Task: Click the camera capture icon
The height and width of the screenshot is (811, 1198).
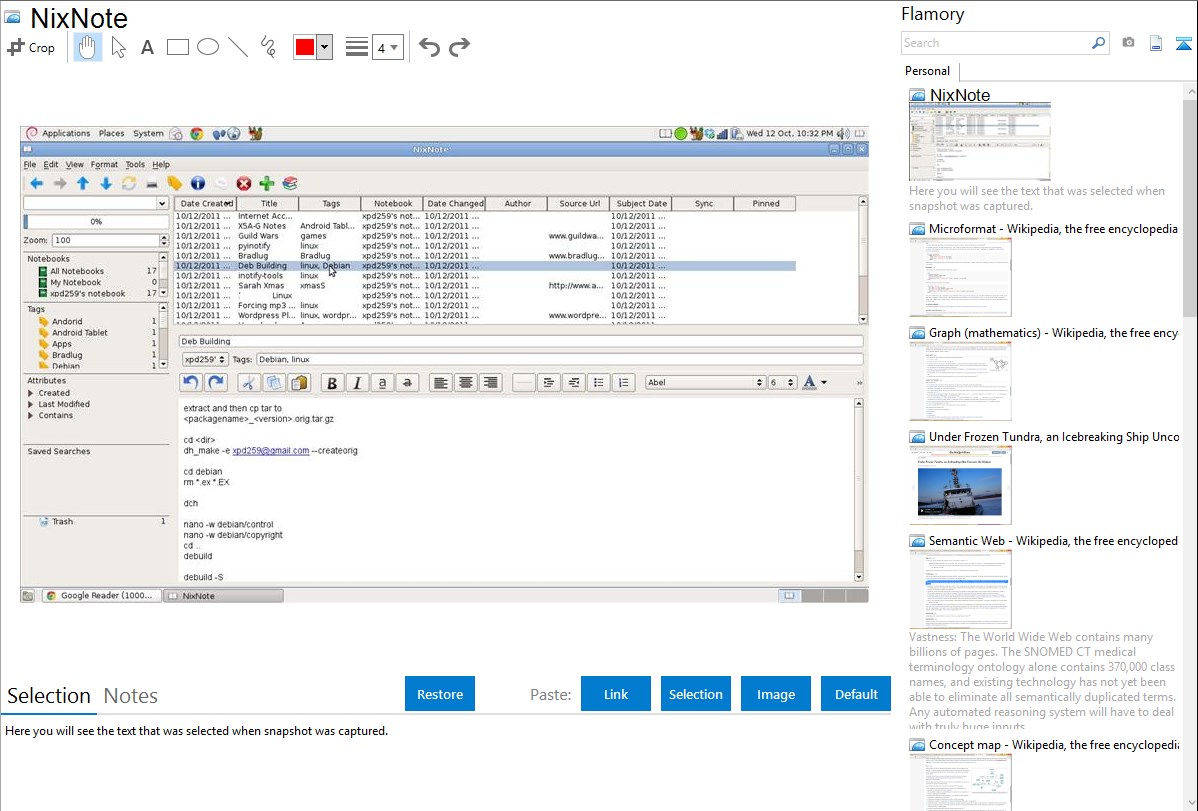Action: click(x=1128, y=43)
